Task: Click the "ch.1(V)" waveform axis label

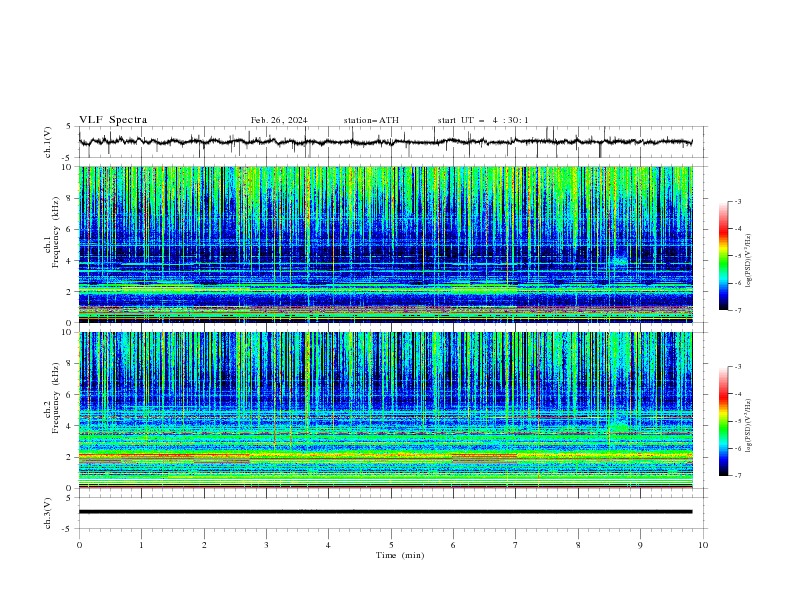Action: [x=48, y=142]
